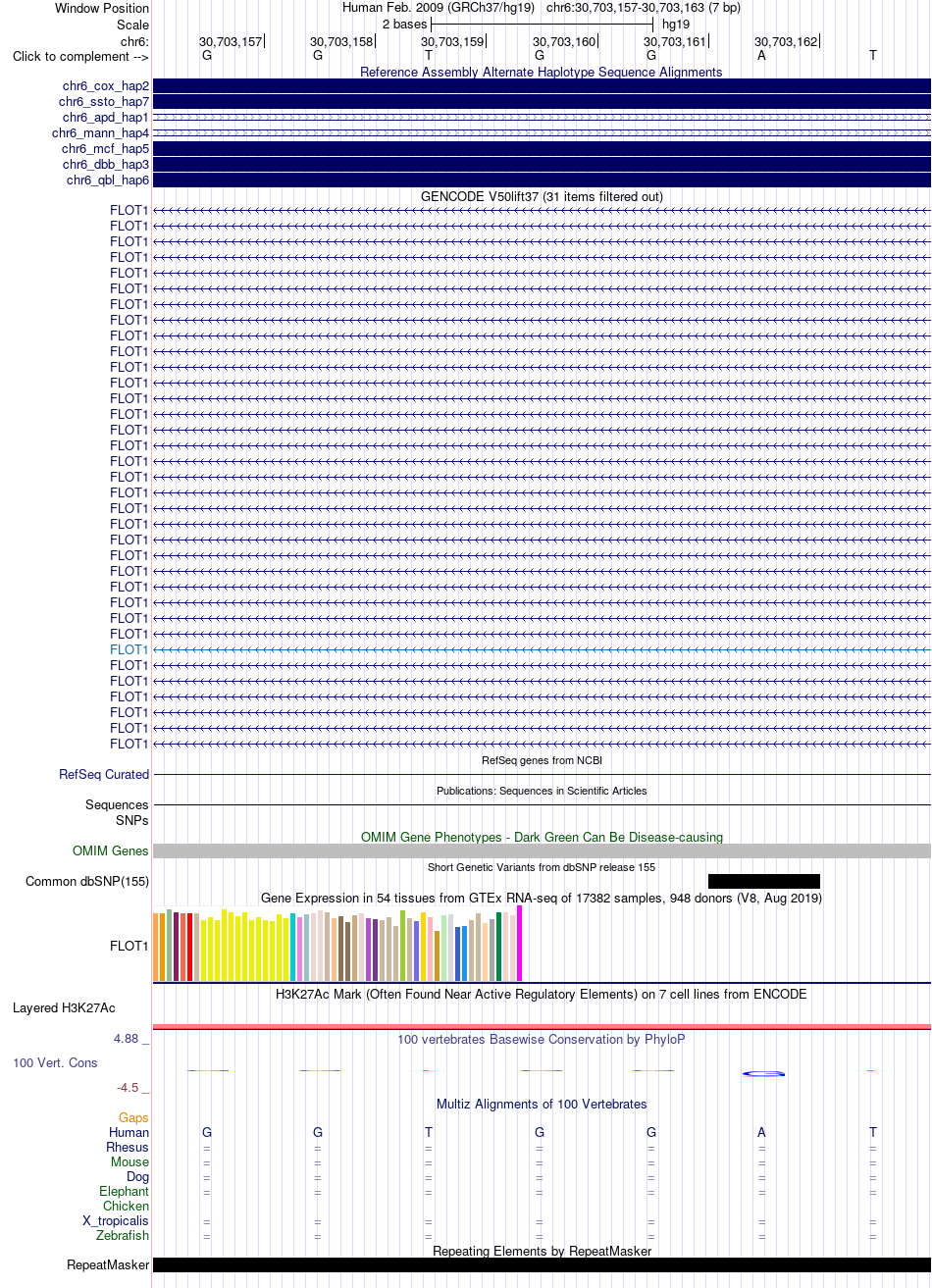Click the 30,703,159 position on the ruler
Image resolution: width=932 pixels, height=1288 pixels.
point(452,42)
